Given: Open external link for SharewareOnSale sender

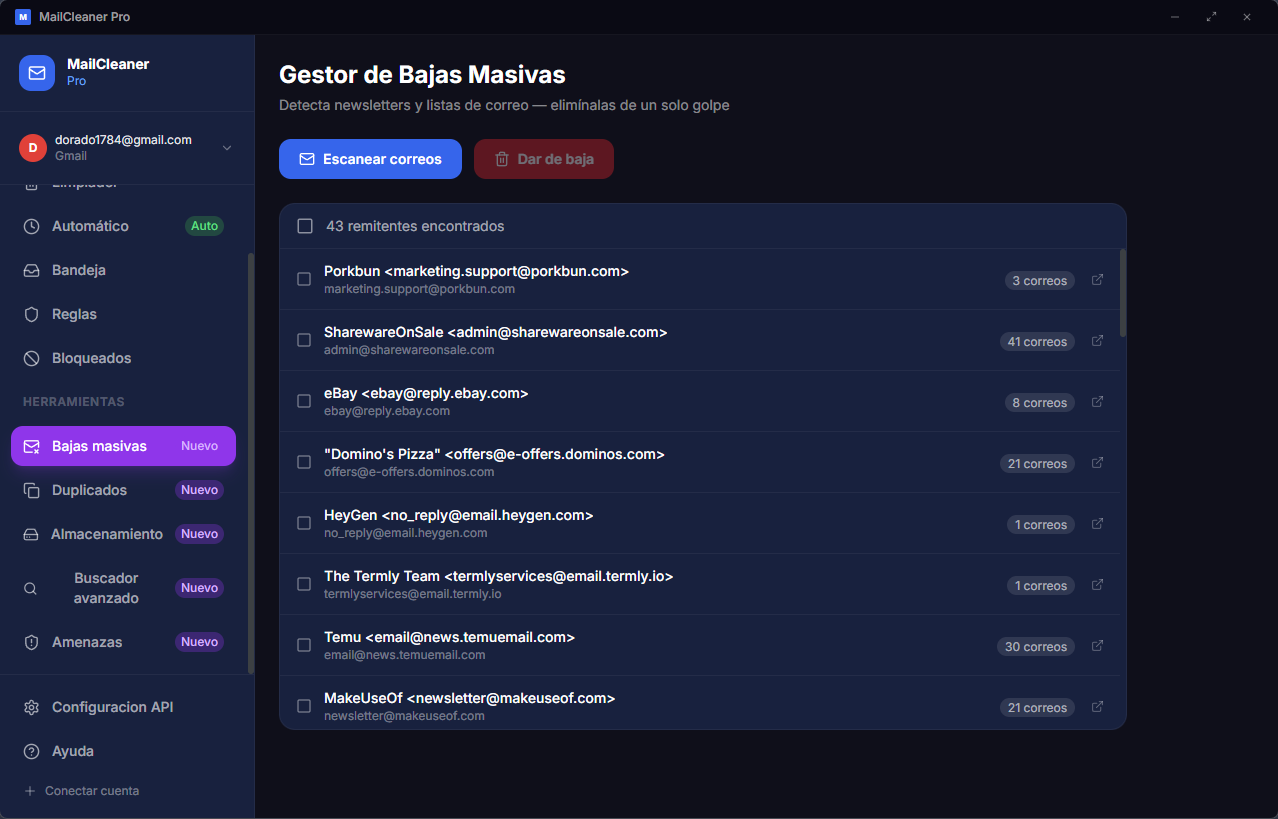Looking at the screenshot, I should 1097,341.
